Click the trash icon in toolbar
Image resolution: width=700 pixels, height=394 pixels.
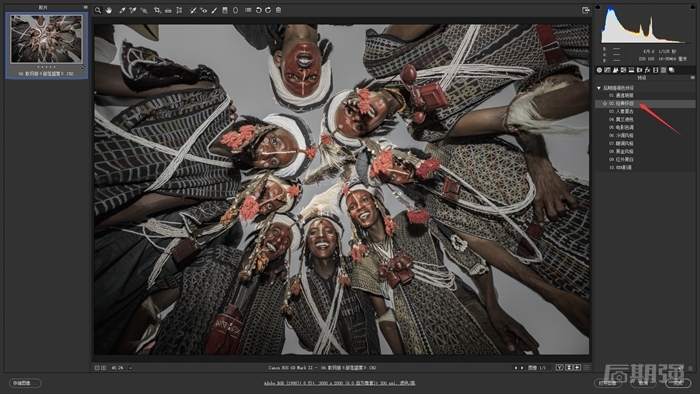(x=279, y=10)
